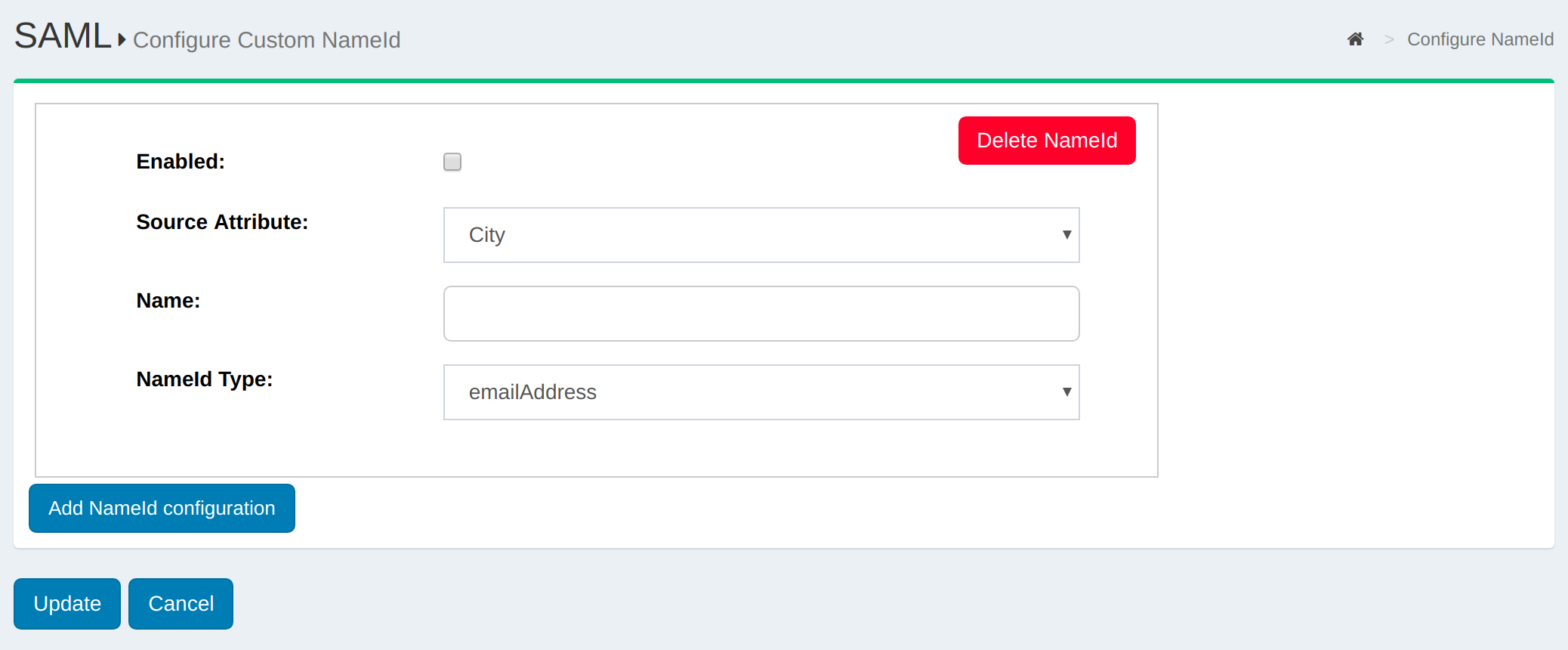Discard changes with the Cancel button
This screenshot has height=650, width=1568.
pos(181,603)
